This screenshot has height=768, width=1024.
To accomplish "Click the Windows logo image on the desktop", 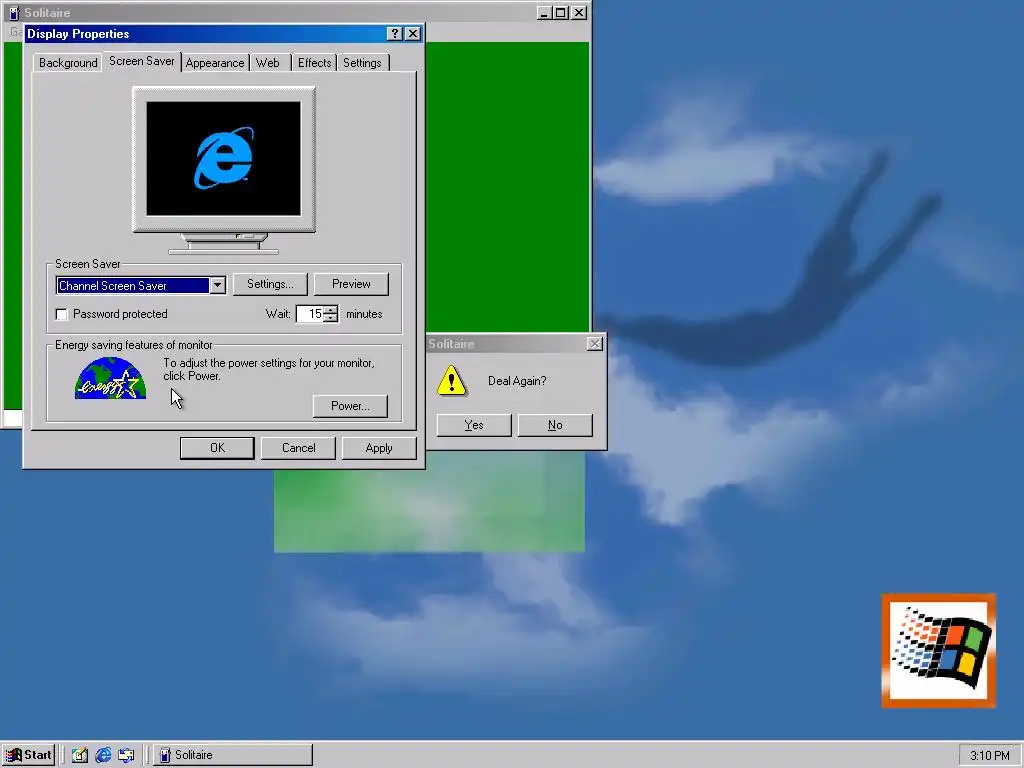I will pyautogui.click(x=938, y=650).
